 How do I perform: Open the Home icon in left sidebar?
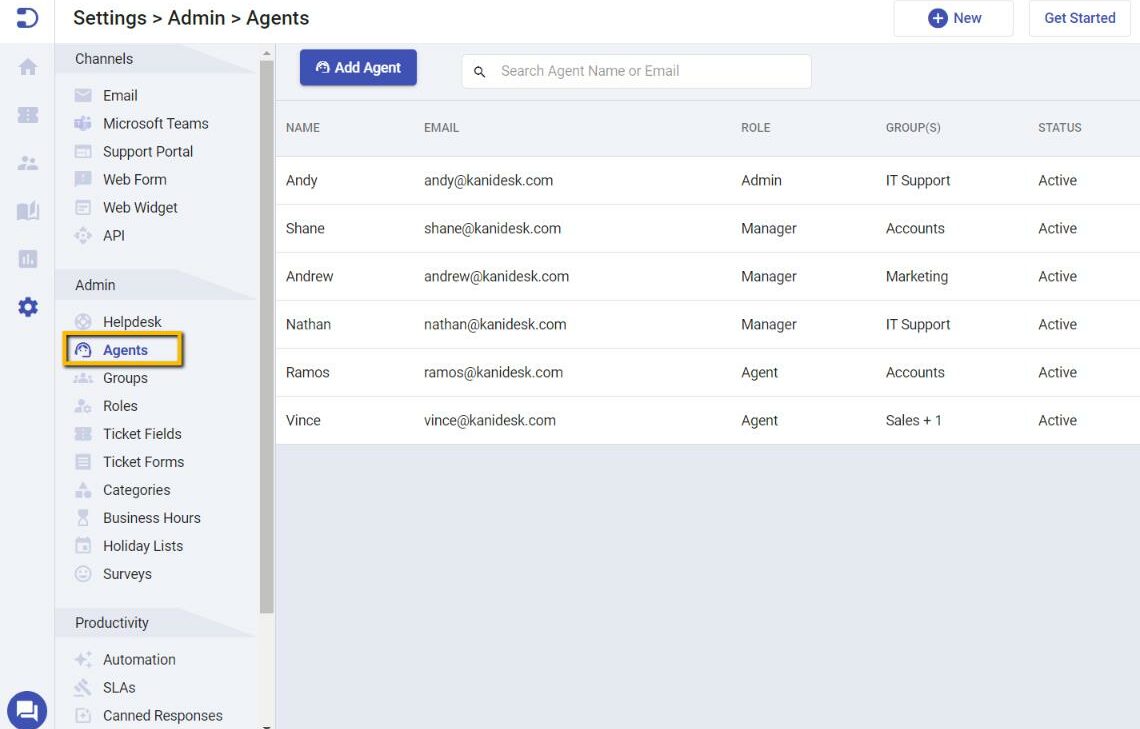pos(27,68)
